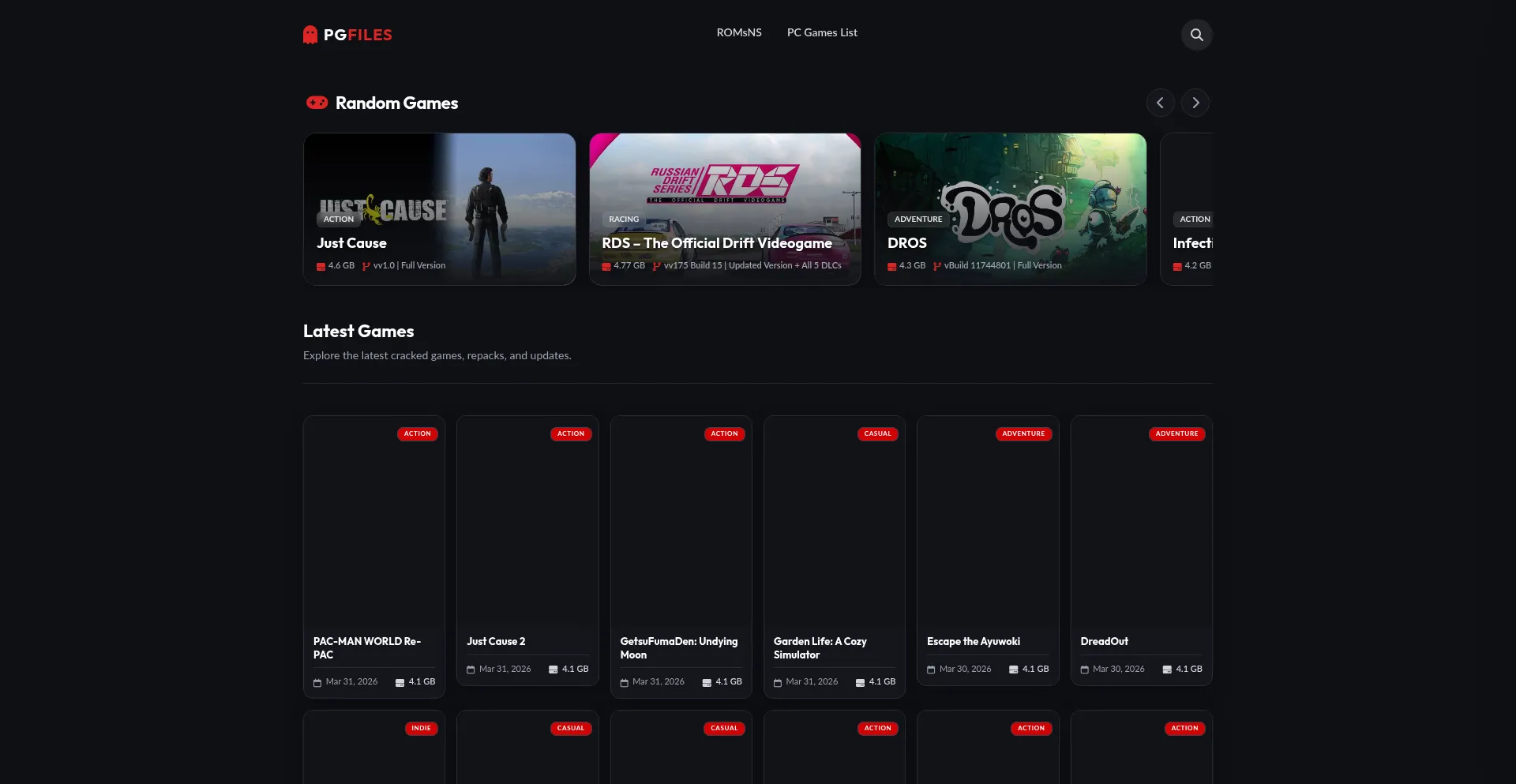
Task: Show next random games with right chevron
Action: tap(1195, 103)
